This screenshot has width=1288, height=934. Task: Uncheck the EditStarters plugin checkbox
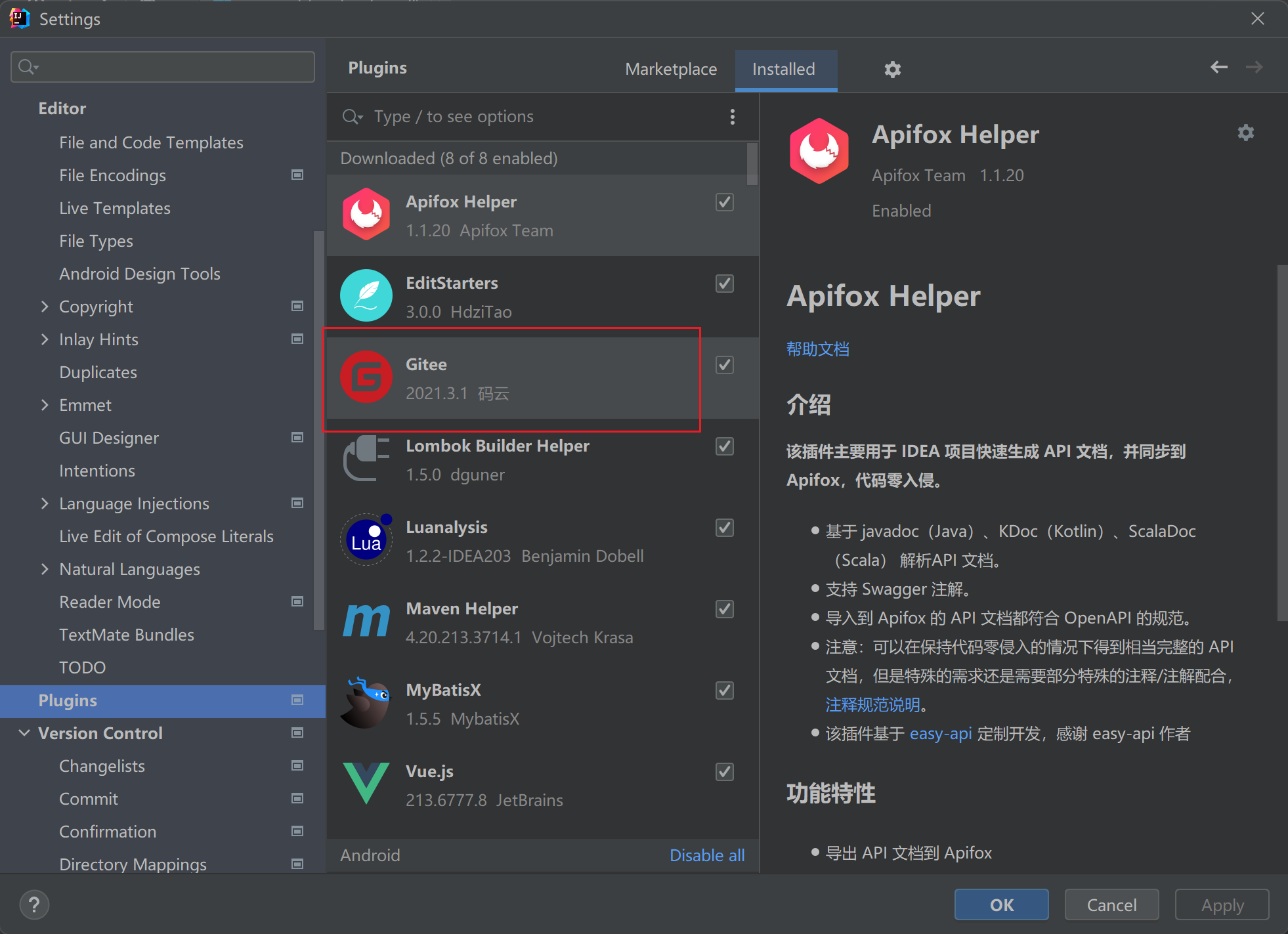725,284
